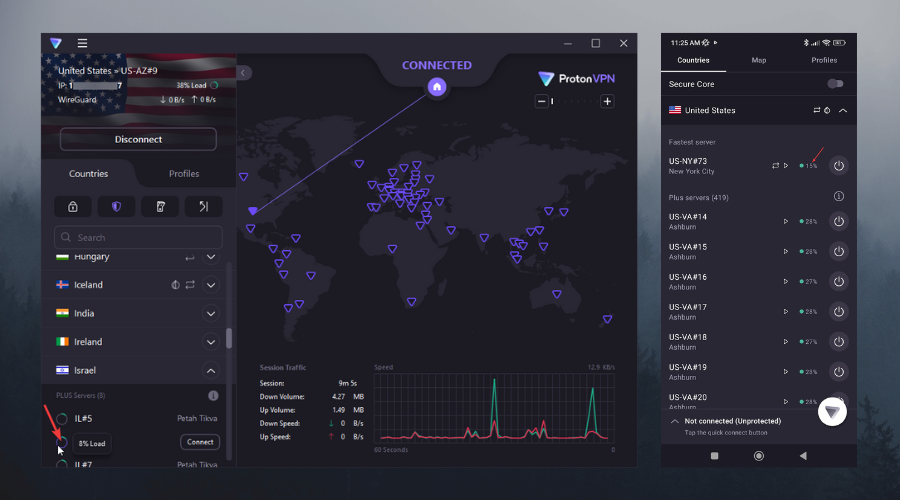Expand the Ireland server list
The width and height of the screenshot is (900, 500).
[x=211, y=342]
